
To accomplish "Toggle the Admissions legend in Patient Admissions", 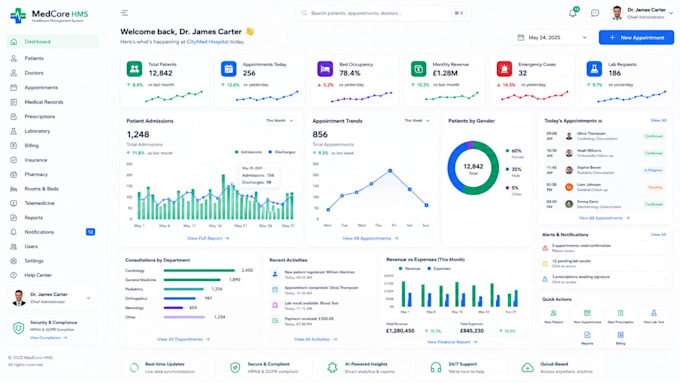I will (x=248, y=152).
